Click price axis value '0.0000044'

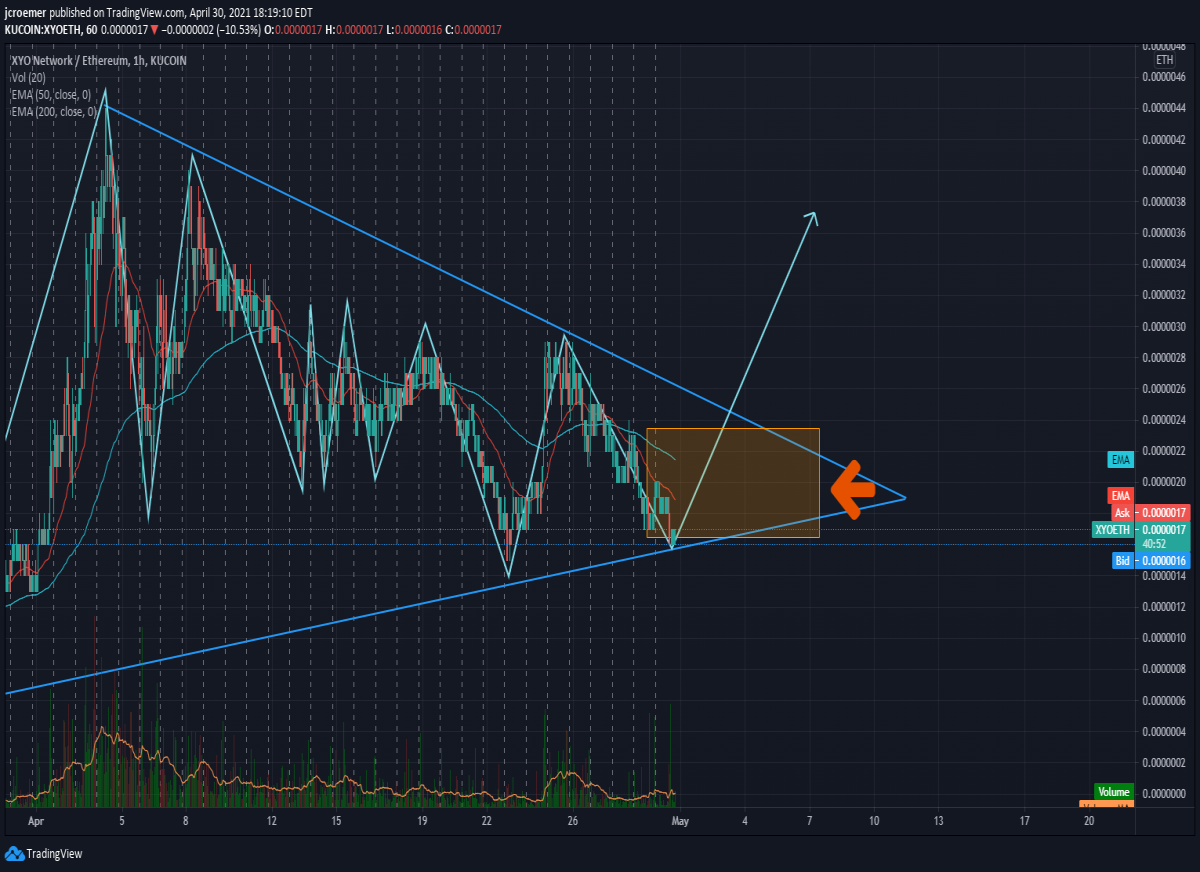(x=1164, y=108)
